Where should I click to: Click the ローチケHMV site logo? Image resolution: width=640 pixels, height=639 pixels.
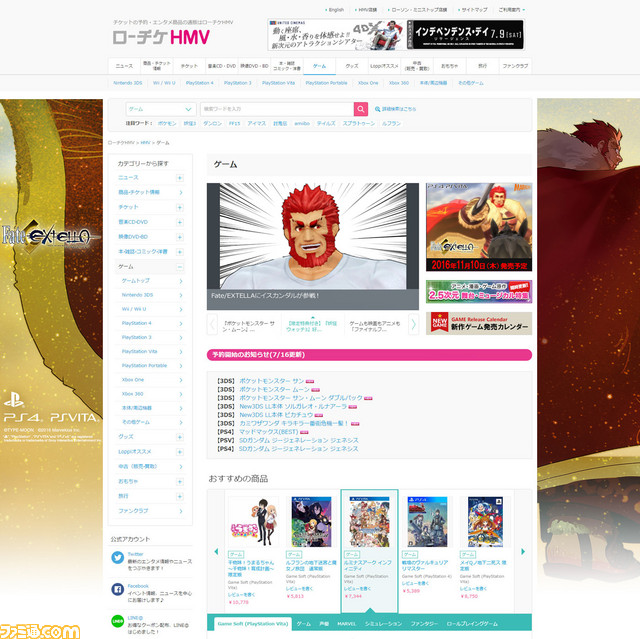click(x=161, y=37)
